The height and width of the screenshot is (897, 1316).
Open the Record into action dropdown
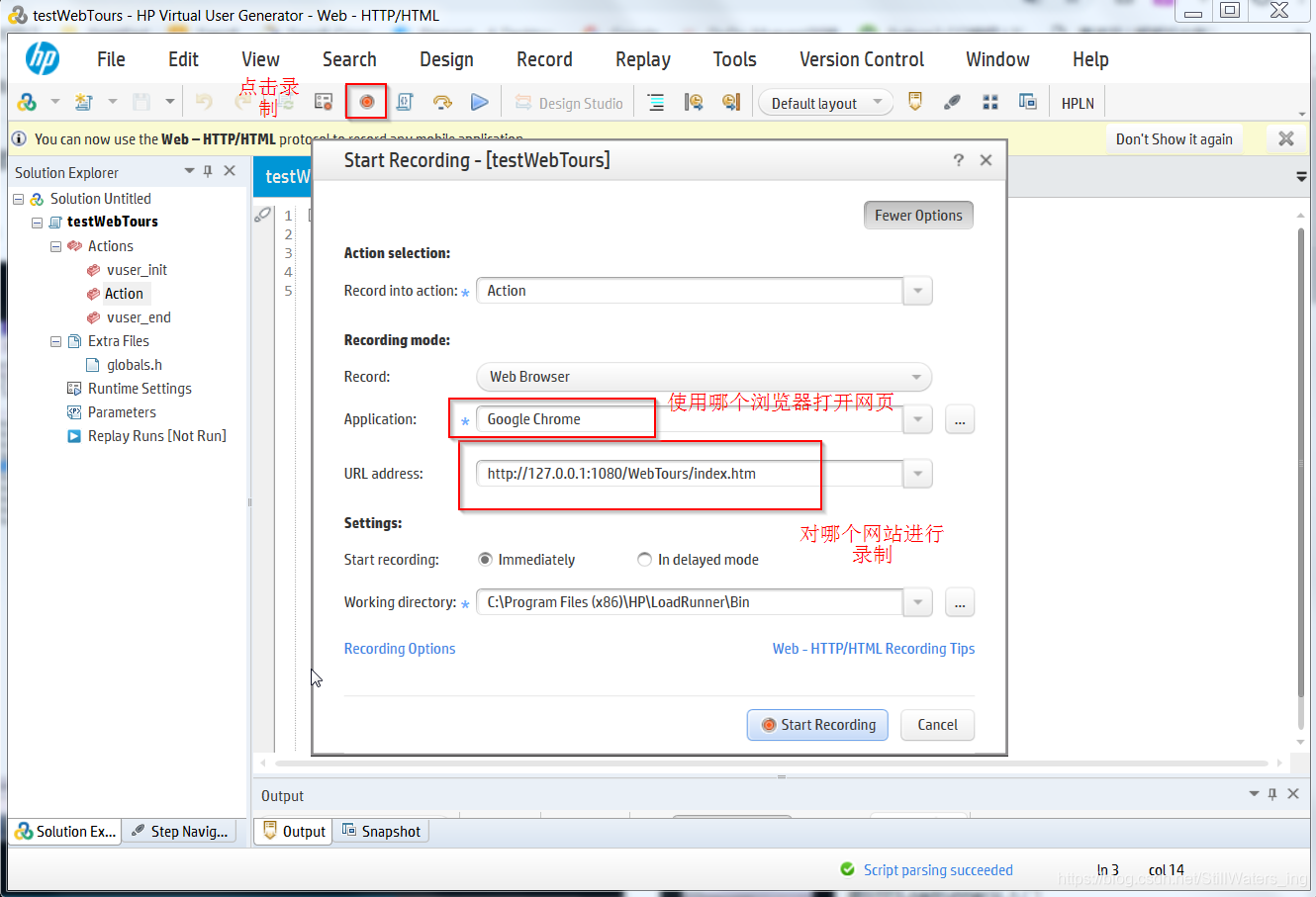tap(917, 291)
